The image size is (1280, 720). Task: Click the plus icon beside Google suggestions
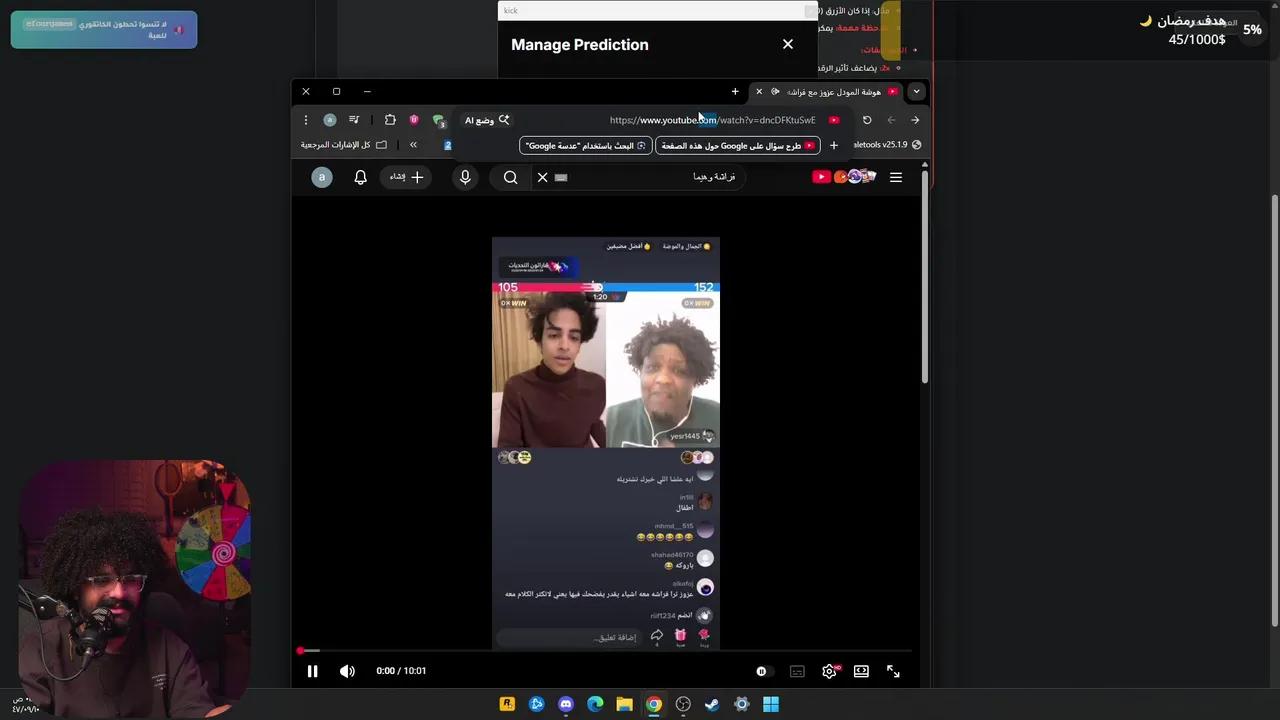pyautogui.click(x=833, y=145)
